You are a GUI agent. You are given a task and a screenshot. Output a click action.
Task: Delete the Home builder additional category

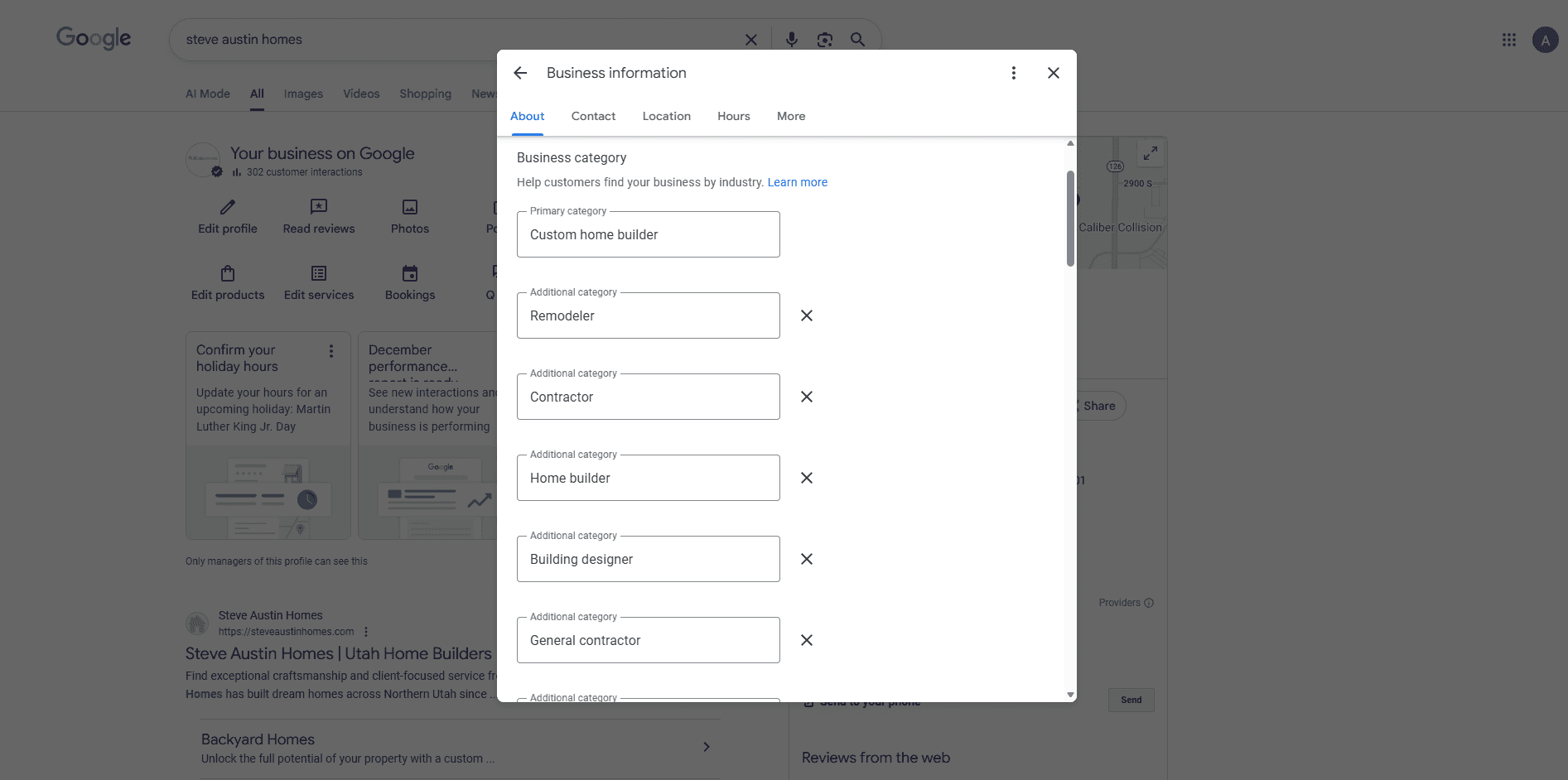pos(806,478)
